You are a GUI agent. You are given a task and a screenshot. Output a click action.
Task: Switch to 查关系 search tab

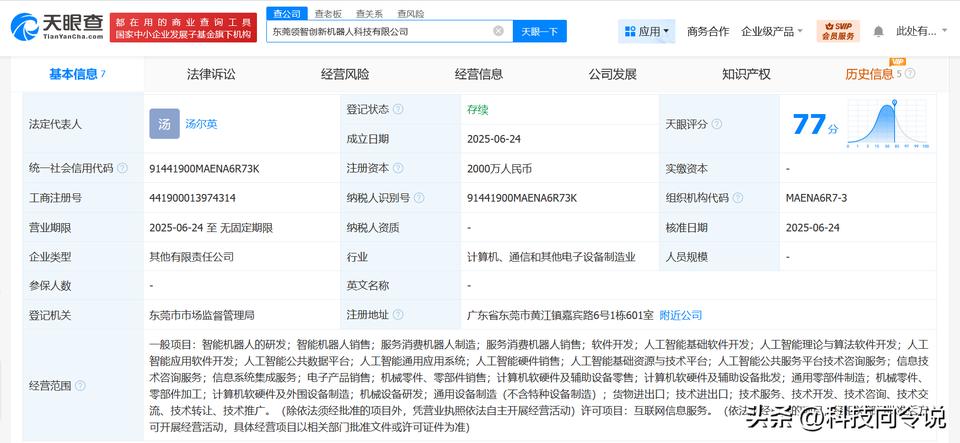tap(369, 13)
